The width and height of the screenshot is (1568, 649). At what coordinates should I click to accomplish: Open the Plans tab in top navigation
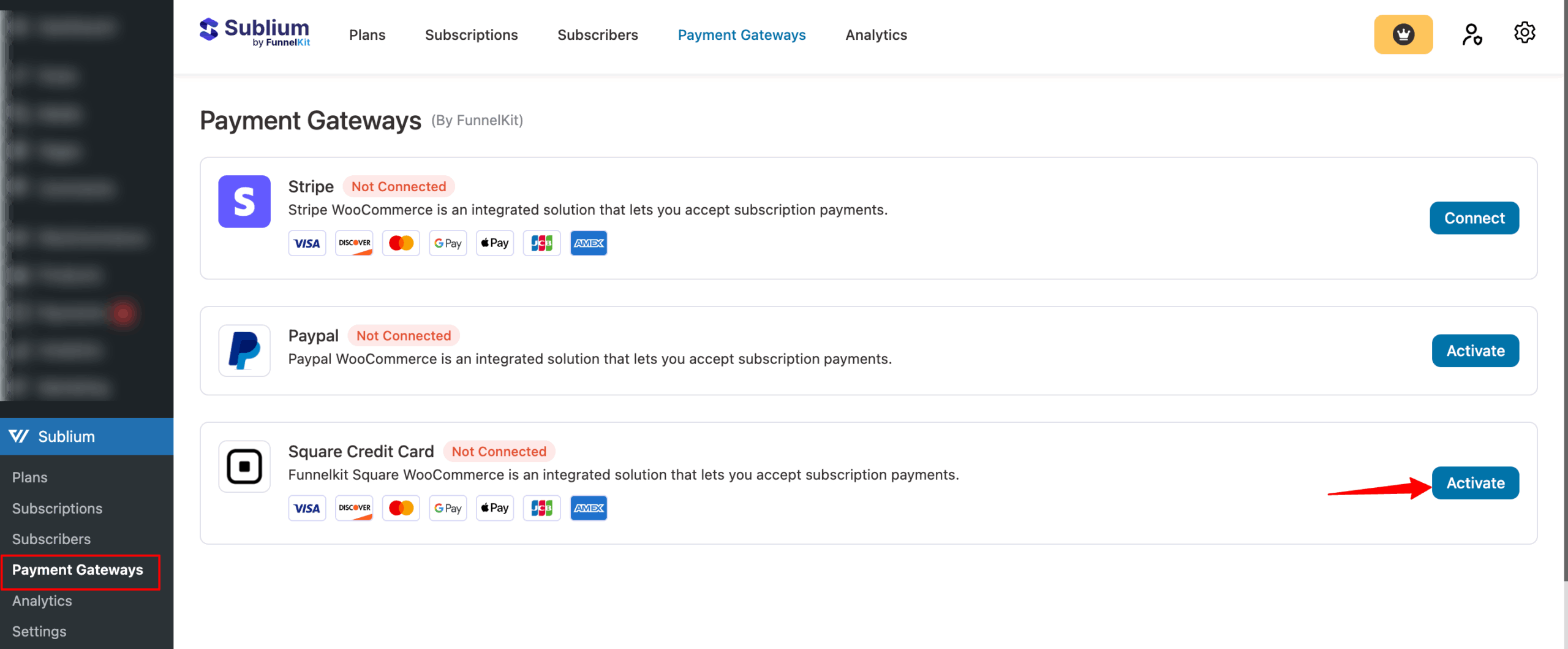point(367,35)
